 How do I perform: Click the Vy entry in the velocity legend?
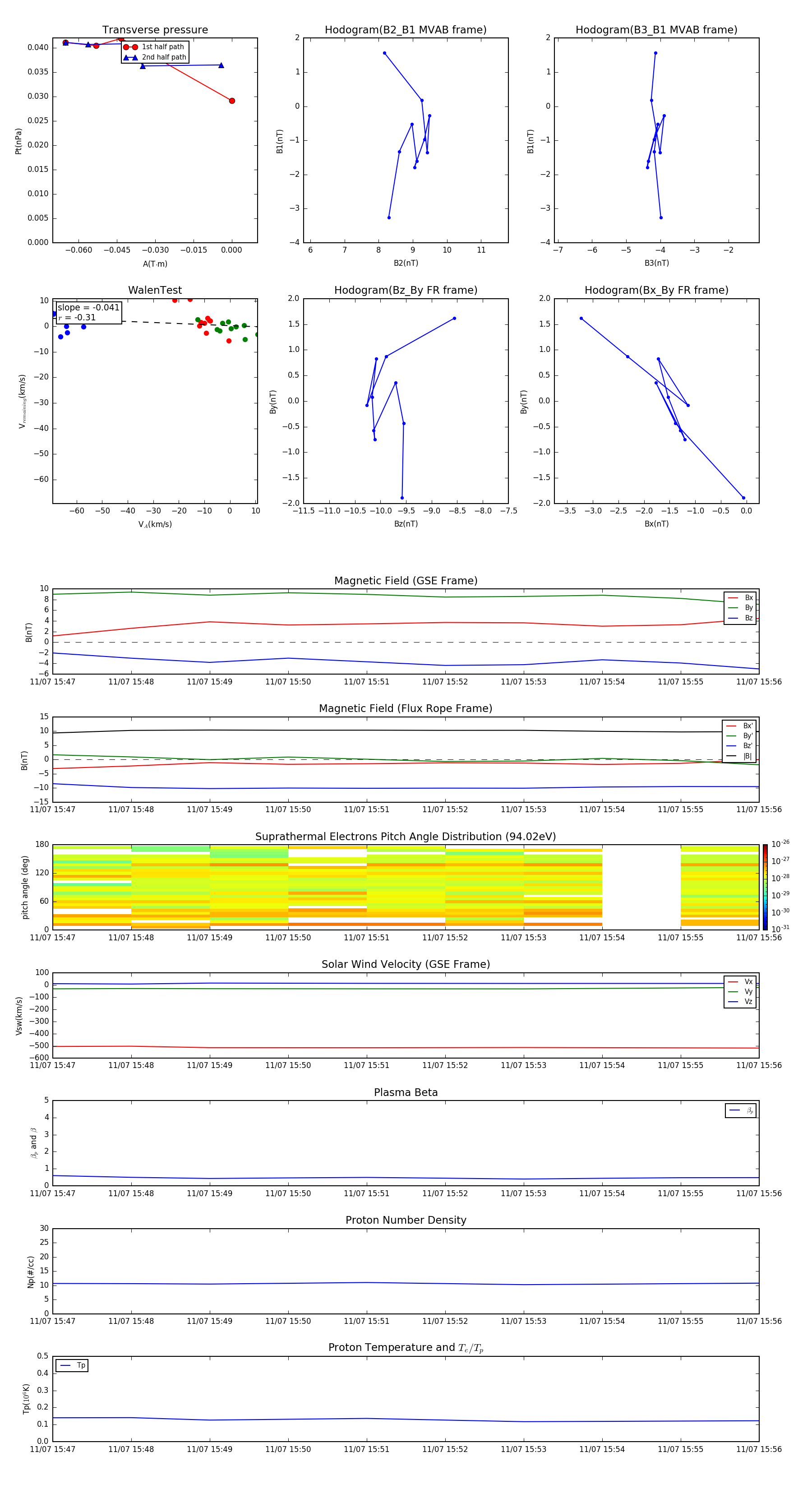click(740, 991)
